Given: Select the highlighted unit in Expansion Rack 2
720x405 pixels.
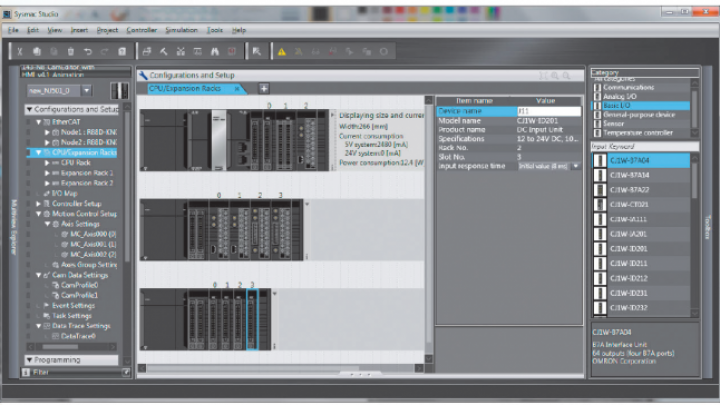Looking at the screenshot, I should point(252,319).
